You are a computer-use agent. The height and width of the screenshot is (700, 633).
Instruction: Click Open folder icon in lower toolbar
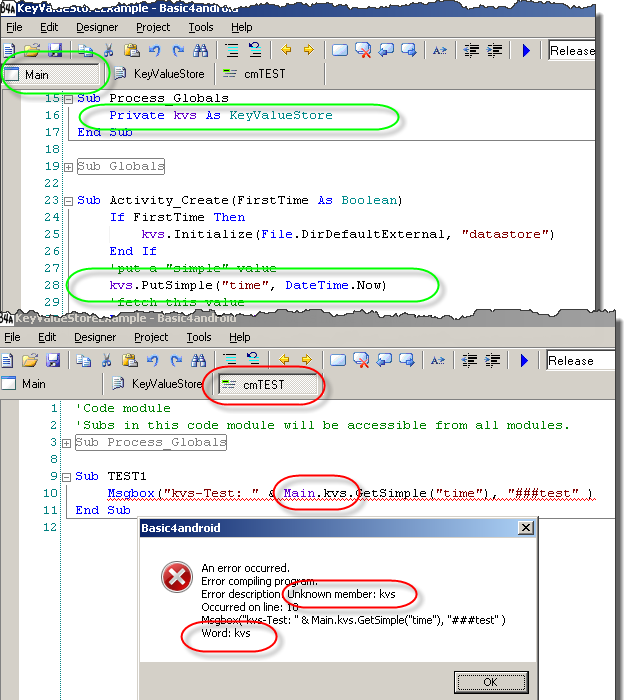click(30, 360)
